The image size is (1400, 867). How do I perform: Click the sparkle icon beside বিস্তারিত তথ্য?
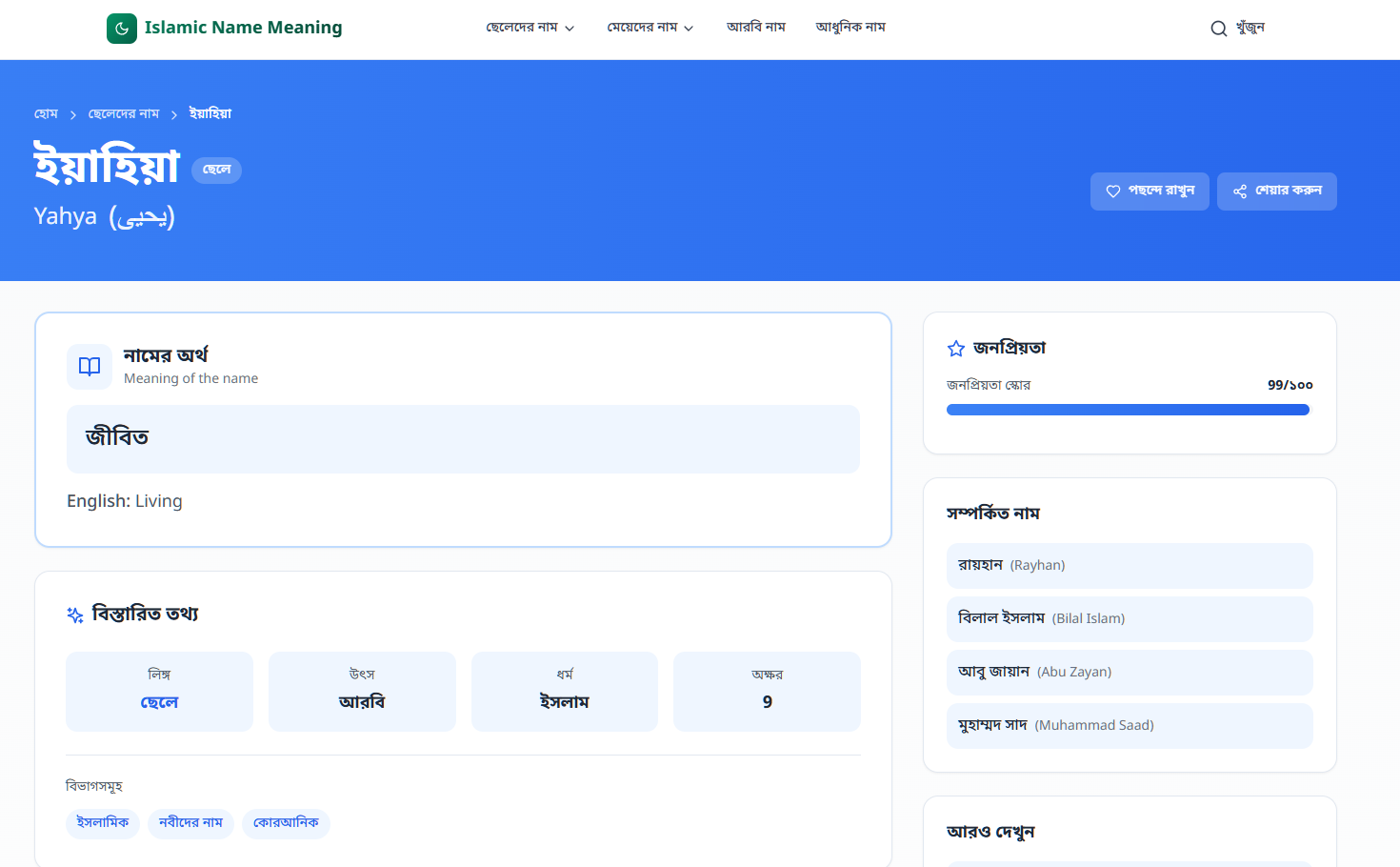[75, 615]
